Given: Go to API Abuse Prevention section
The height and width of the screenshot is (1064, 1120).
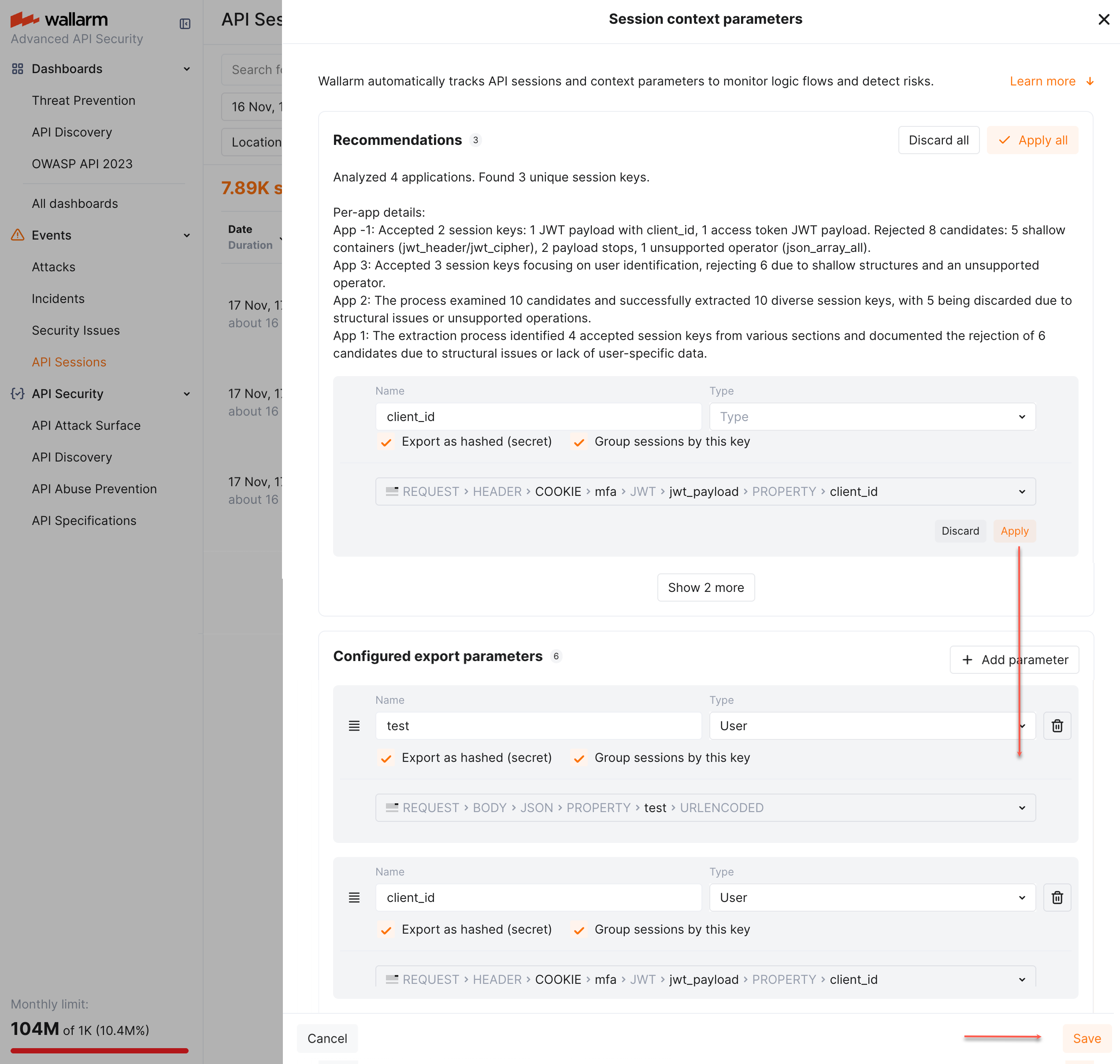Looking at the screenshot, I should coord(94,489).
